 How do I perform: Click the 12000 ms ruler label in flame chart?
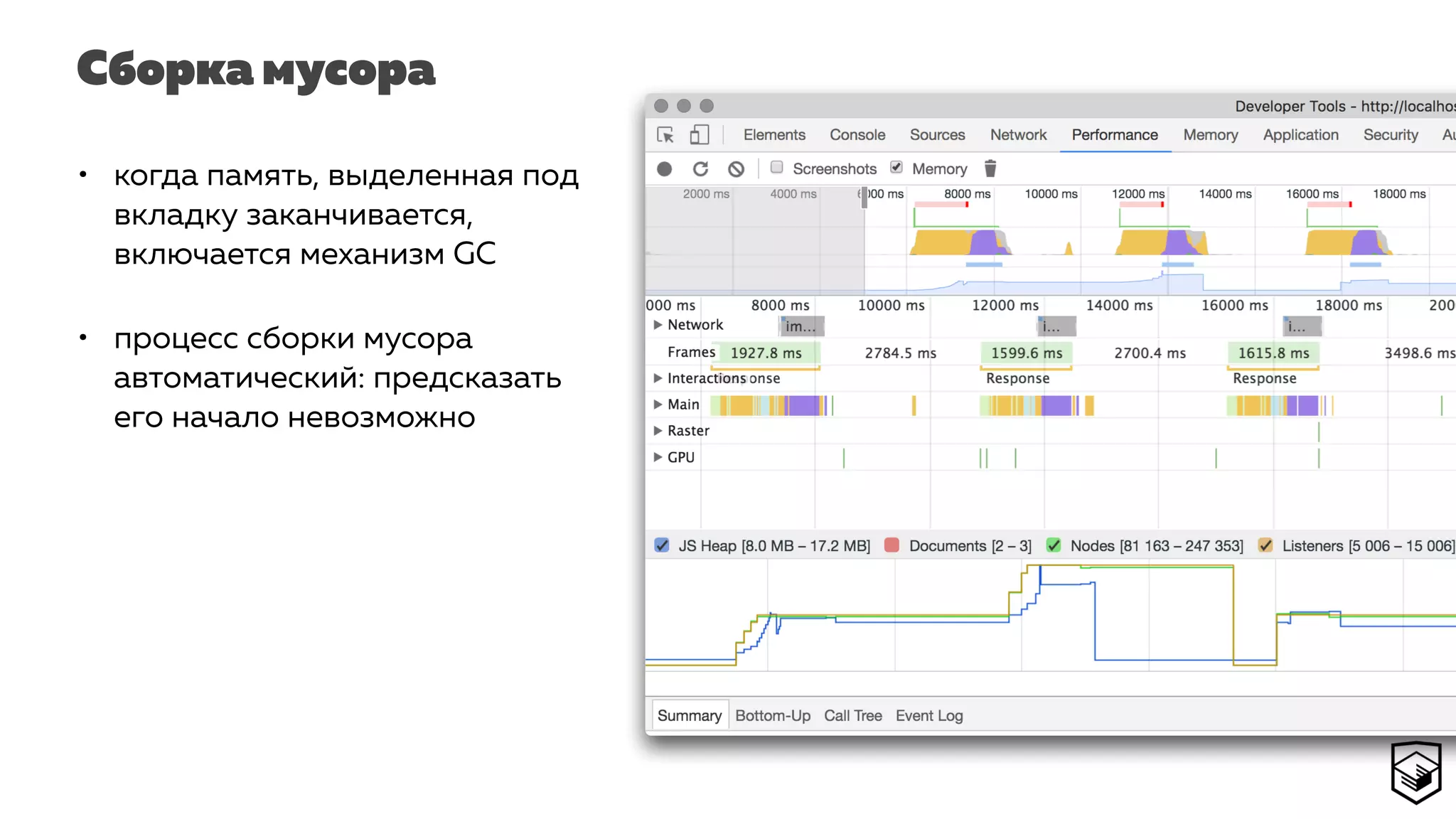pyautogui.click(x=1005, y=305)
